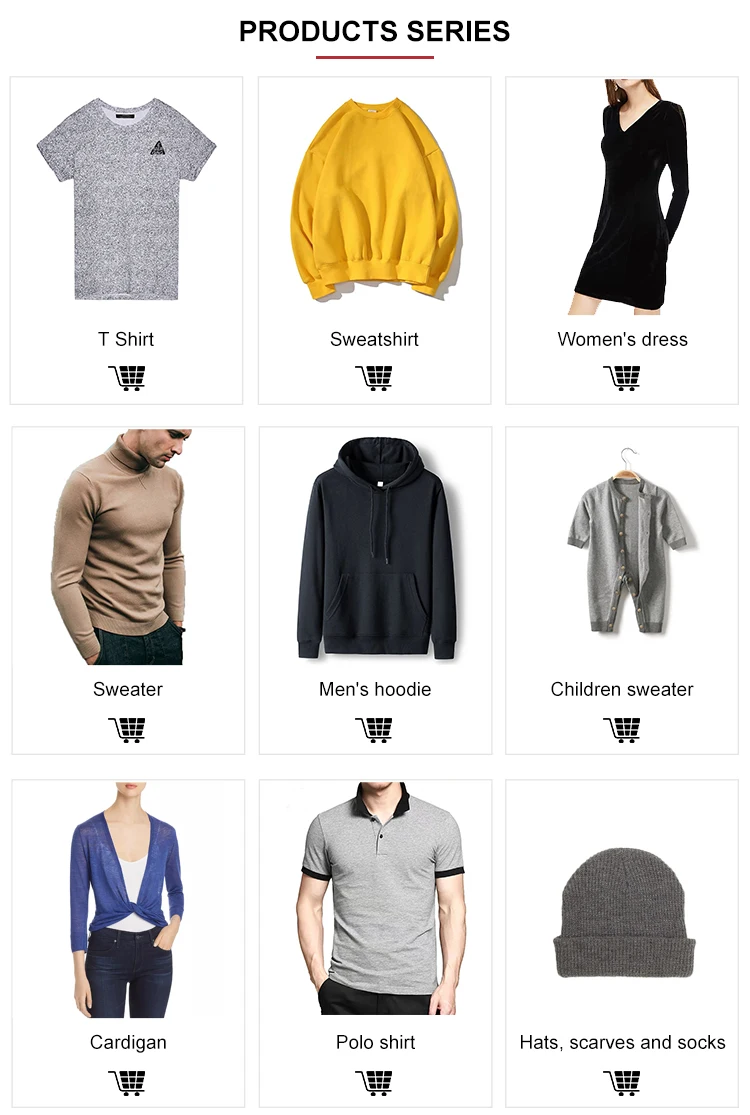Select the navy Men's hoodie image
Viewport: 750px width, 1115px height.
[x=376, y=548]
